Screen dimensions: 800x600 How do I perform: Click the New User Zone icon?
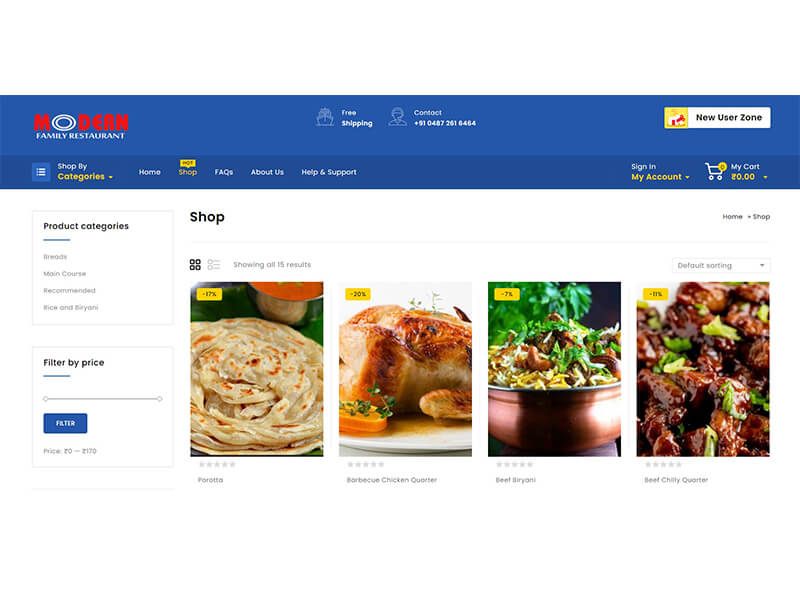[676, 118]
